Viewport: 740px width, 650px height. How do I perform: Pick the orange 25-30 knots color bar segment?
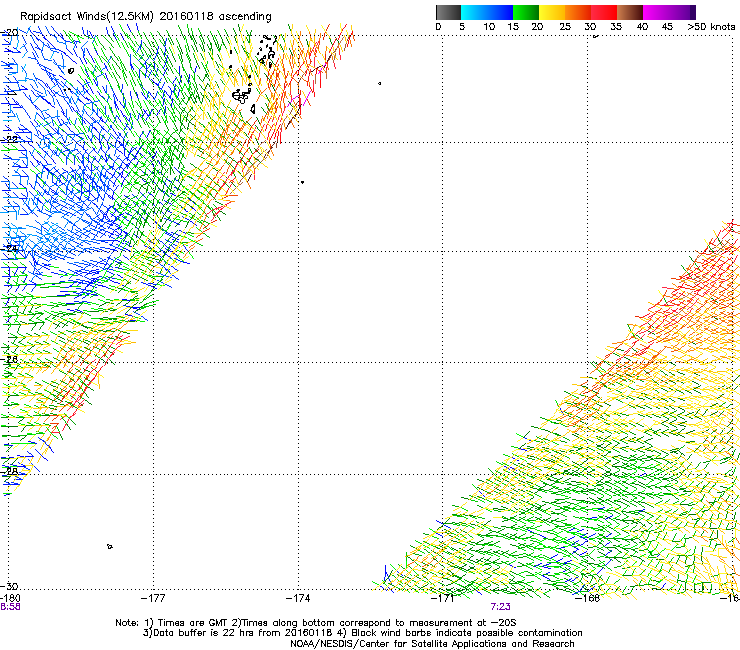578,12
